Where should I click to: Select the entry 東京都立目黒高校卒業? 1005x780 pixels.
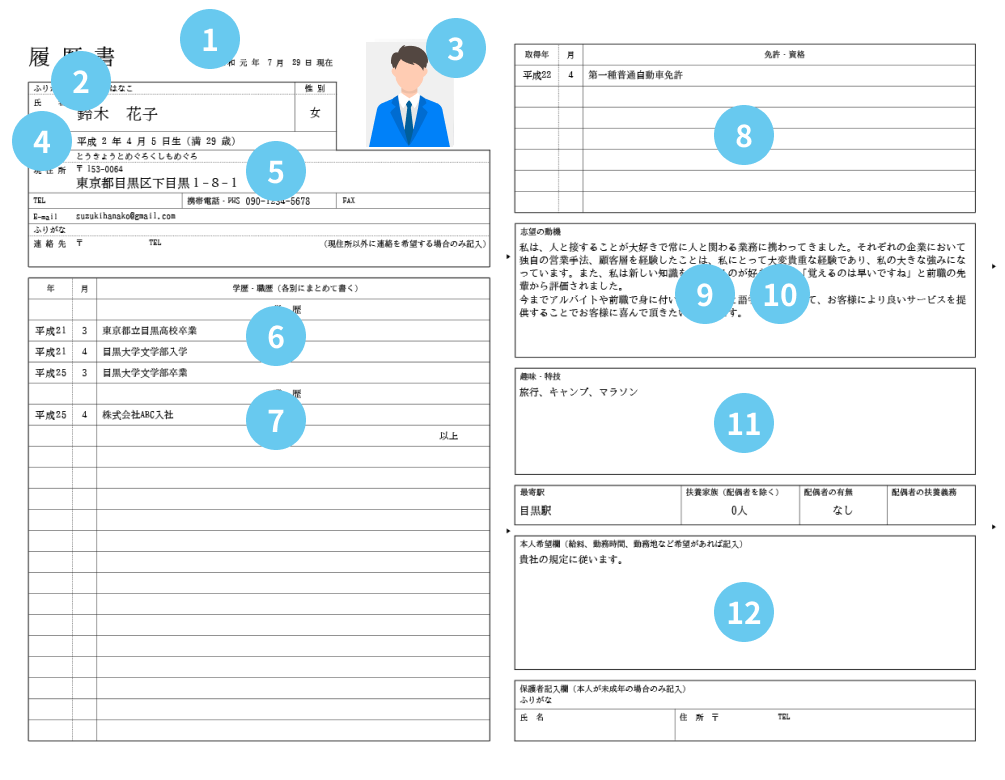pyautogui.click(x=150, y=331)
